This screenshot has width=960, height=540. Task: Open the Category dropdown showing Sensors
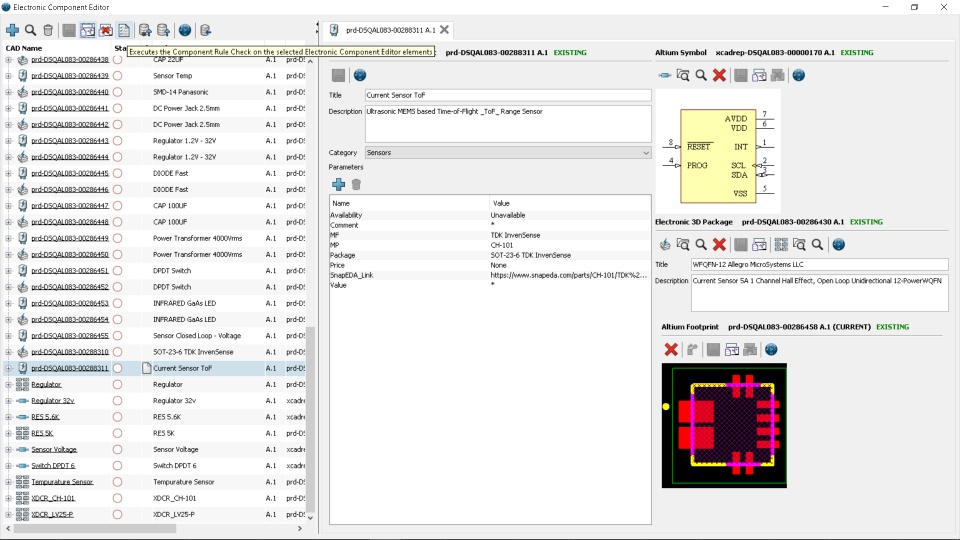(x=508, y=152)
